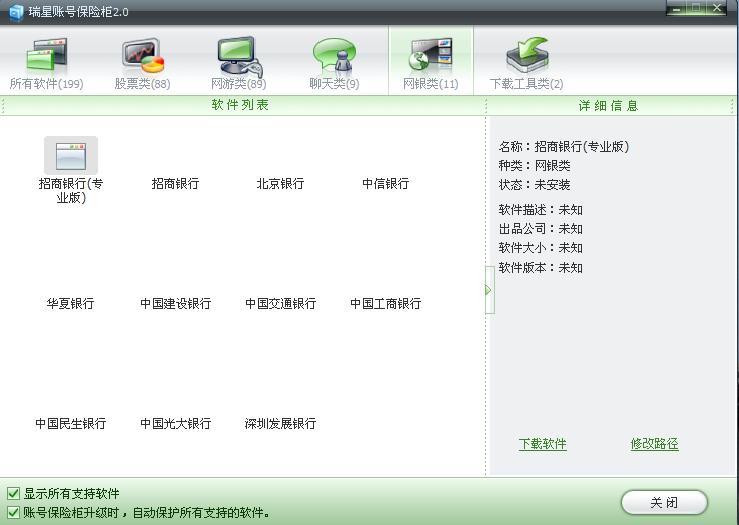Click the 软件列表 panel header

point(240,105)
